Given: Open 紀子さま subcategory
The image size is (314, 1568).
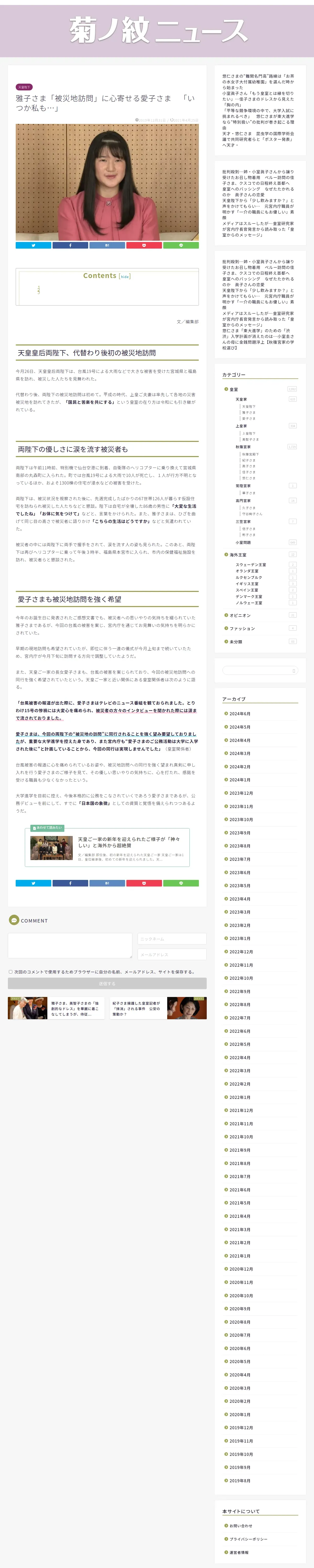Looking at the screenshot, I should (x=249, y=460).
